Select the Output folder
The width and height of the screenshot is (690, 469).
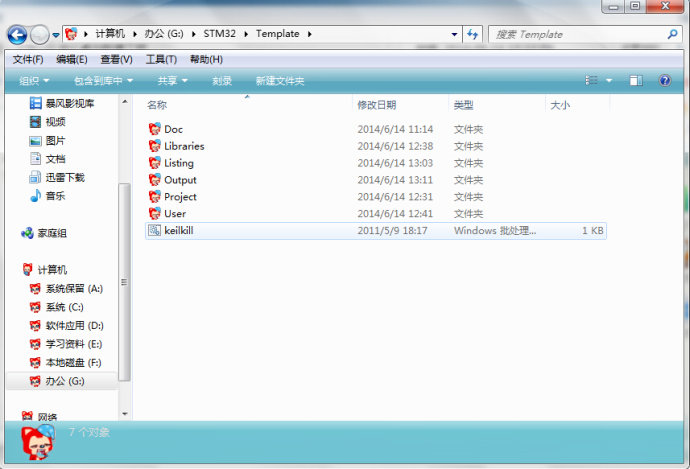[180, 180]
